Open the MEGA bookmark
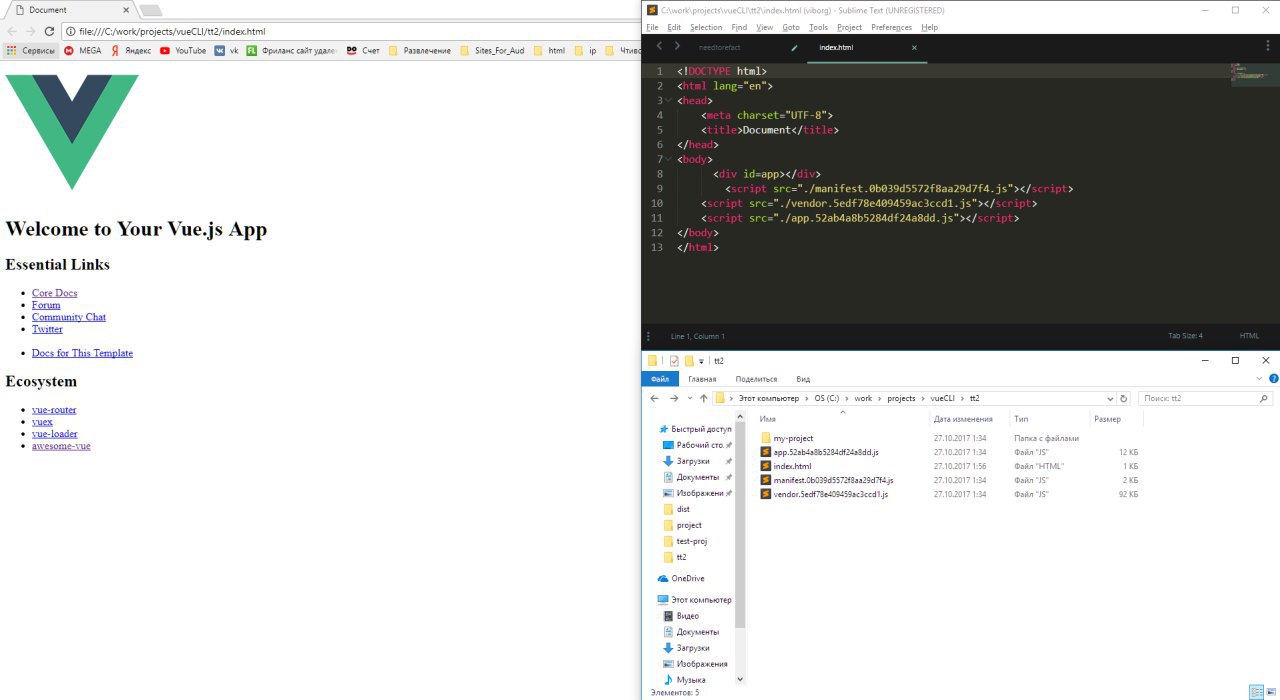This screenshot has height=700, width=1280. (x=83, y=50)
